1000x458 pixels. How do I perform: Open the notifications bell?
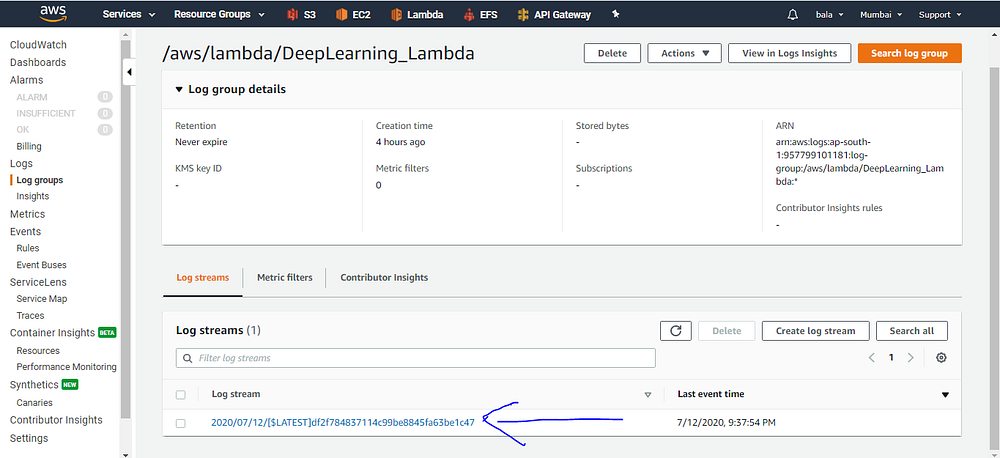pyautogui.click(x=793, y=14)
